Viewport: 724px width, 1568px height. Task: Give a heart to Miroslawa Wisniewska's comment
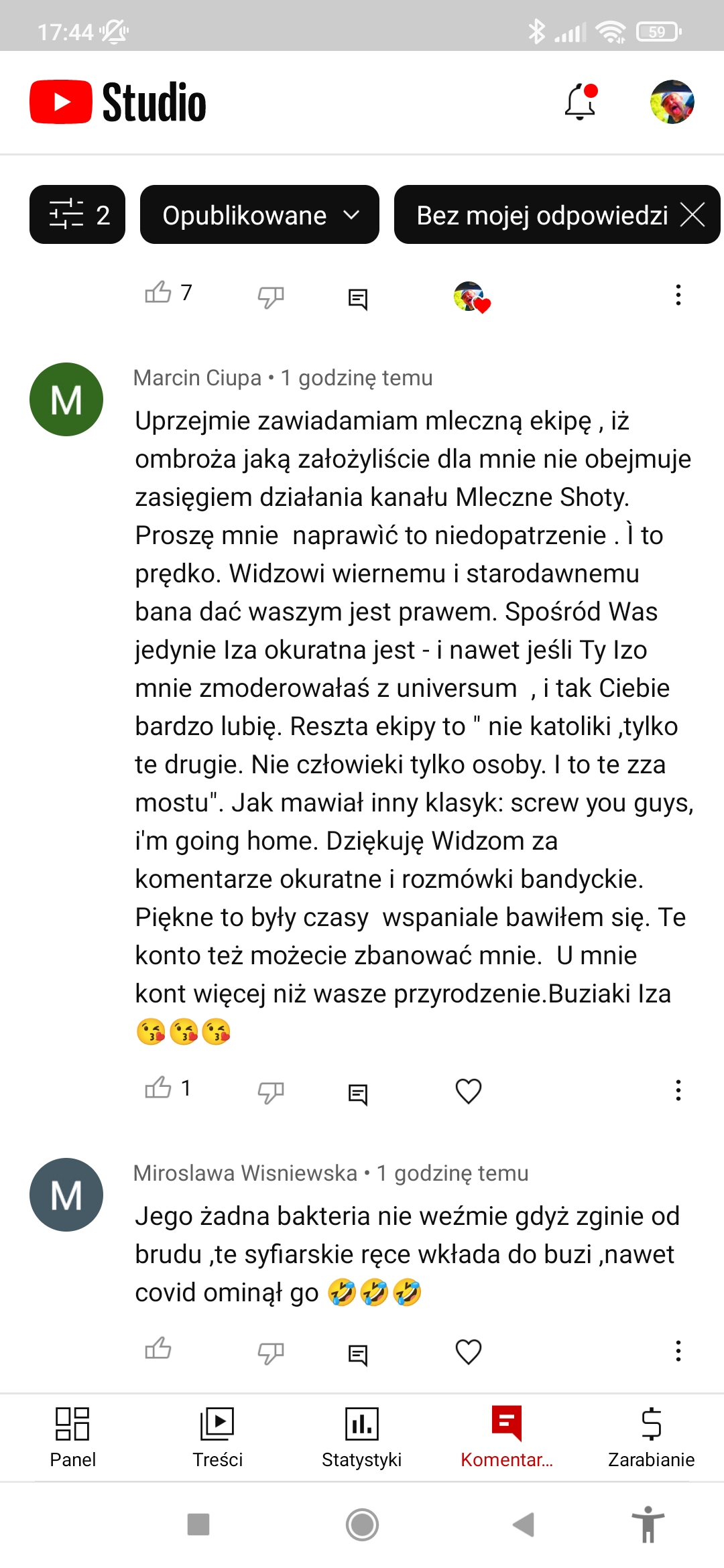[469, 1352]
